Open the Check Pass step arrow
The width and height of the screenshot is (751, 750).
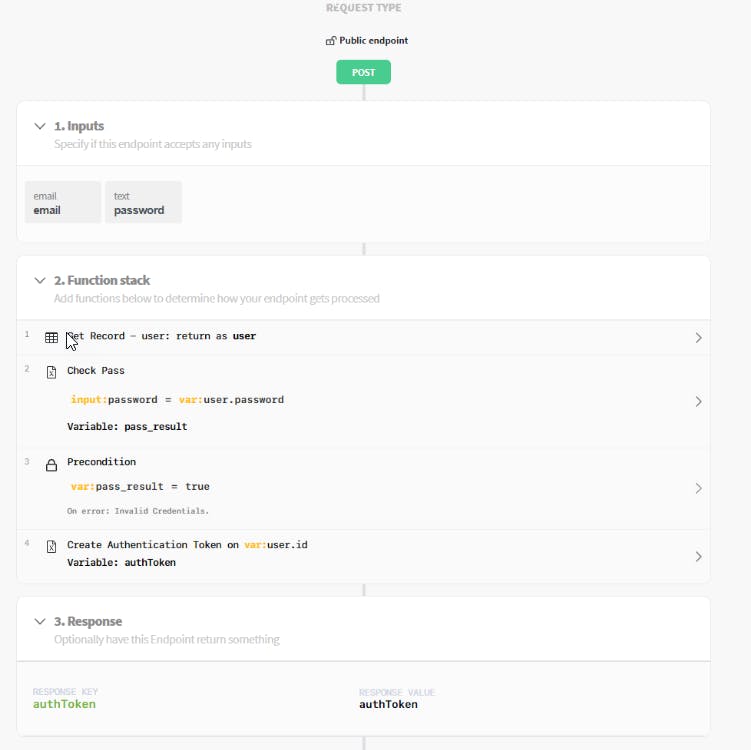coord(698,401)
